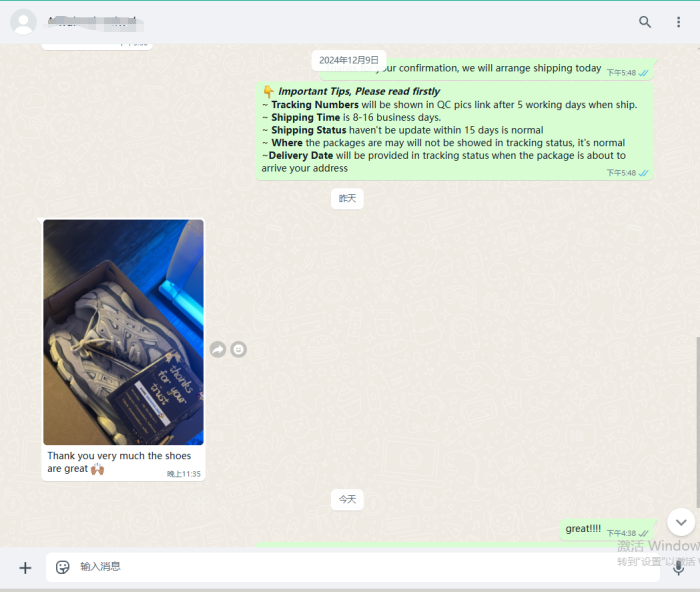Image resolution: width=700 pixels, height=592 pixels.
Task: Click the 今天 date separator
Action: pyautogui.click(x=347, y=498)
